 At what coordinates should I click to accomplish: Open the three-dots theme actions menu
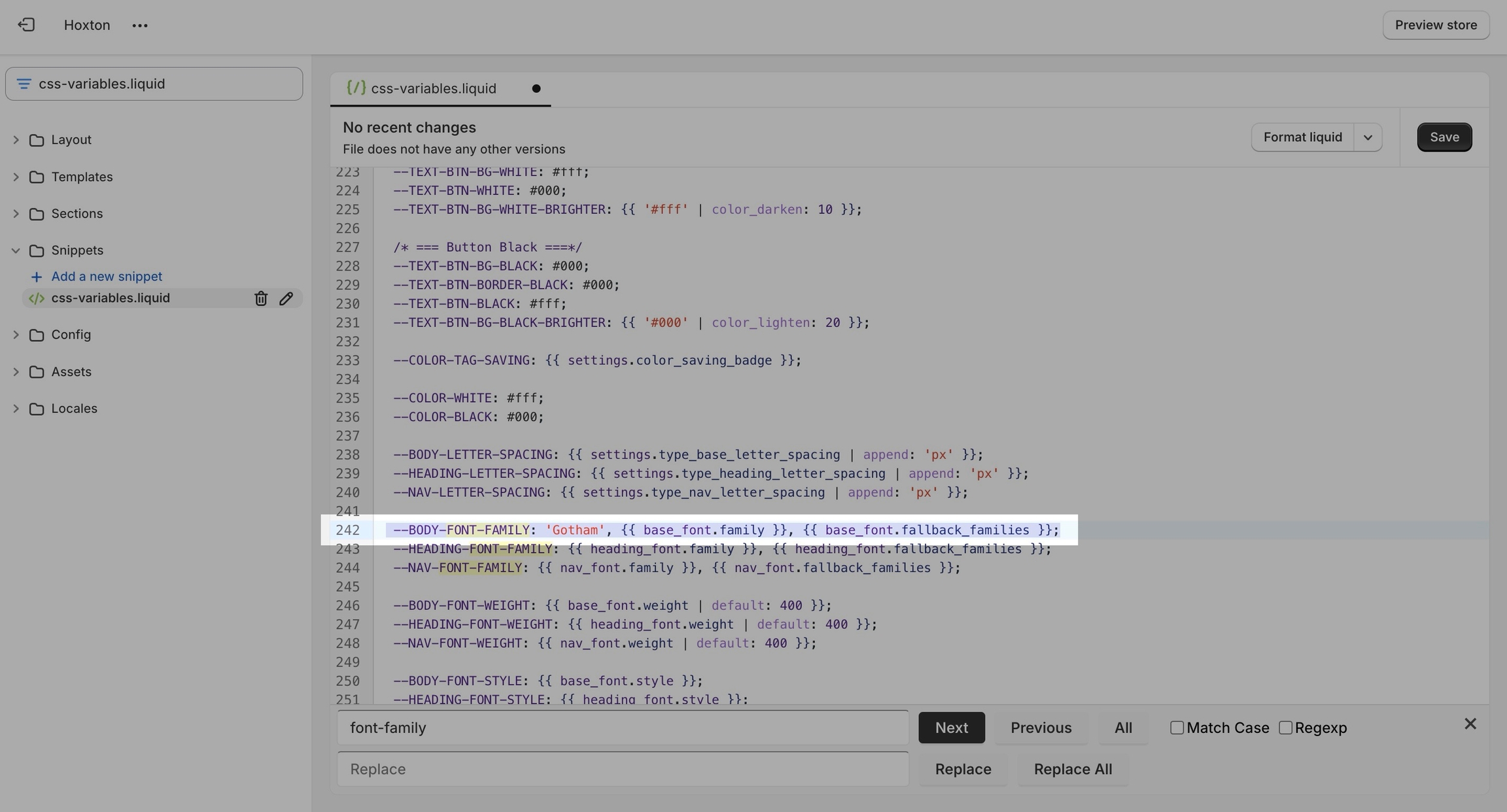[139, 25]
